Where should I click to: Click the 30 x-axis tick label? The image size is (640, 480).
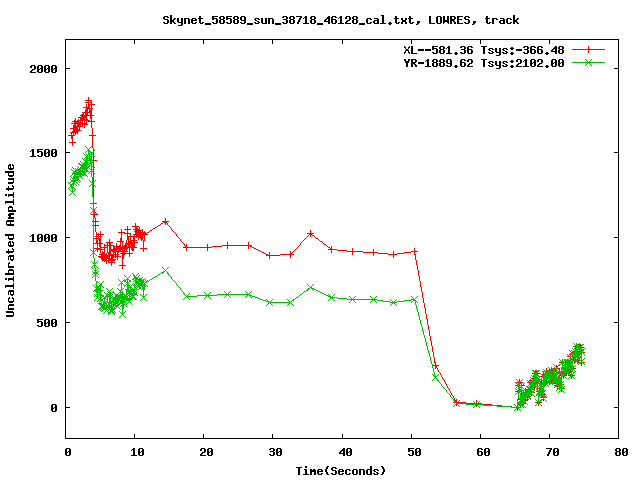(276, 452)
